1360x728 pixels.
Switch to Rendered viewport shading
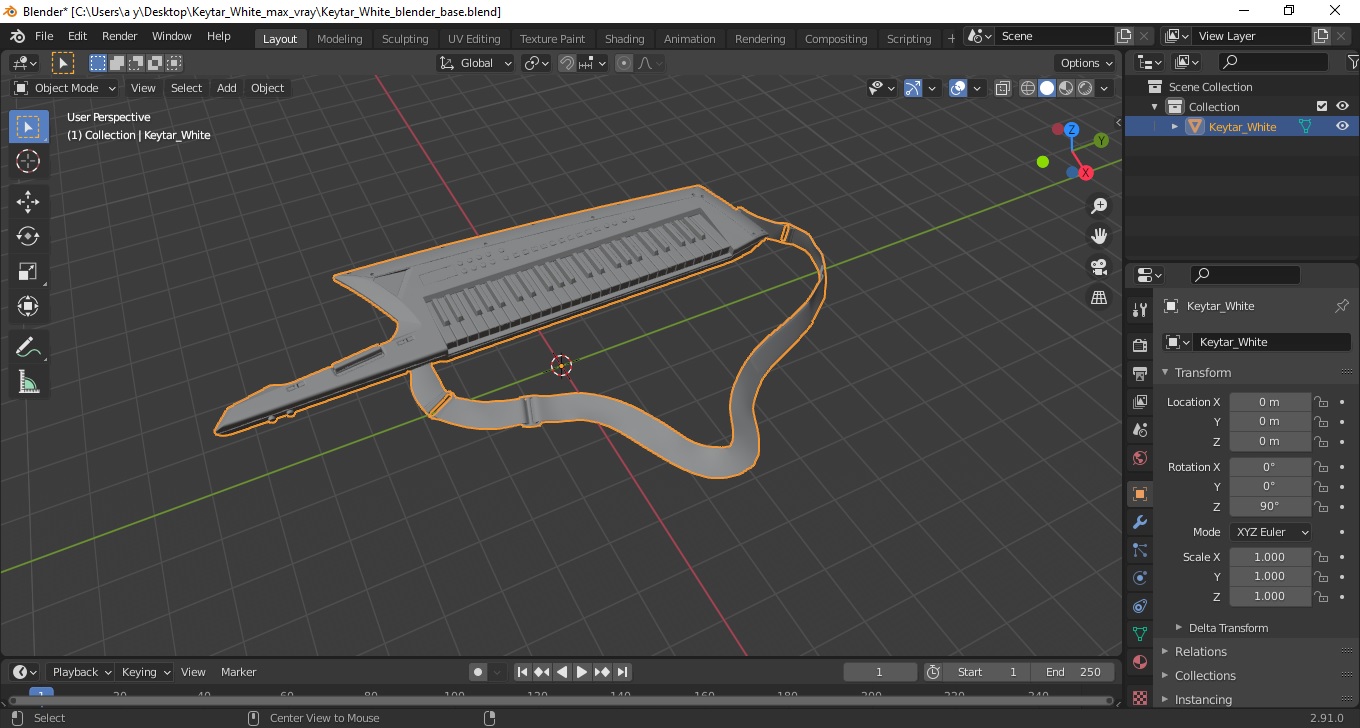coord(1085,88)
